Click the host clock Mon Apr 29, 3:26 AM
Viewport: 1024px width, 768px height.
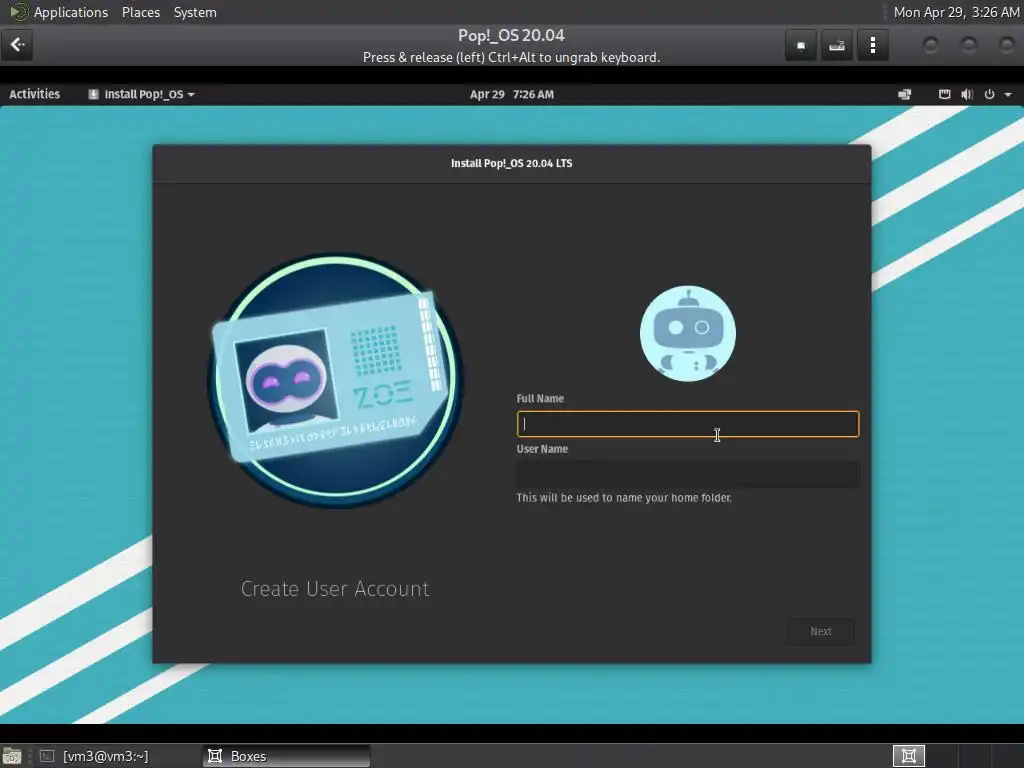coord(956,12)
